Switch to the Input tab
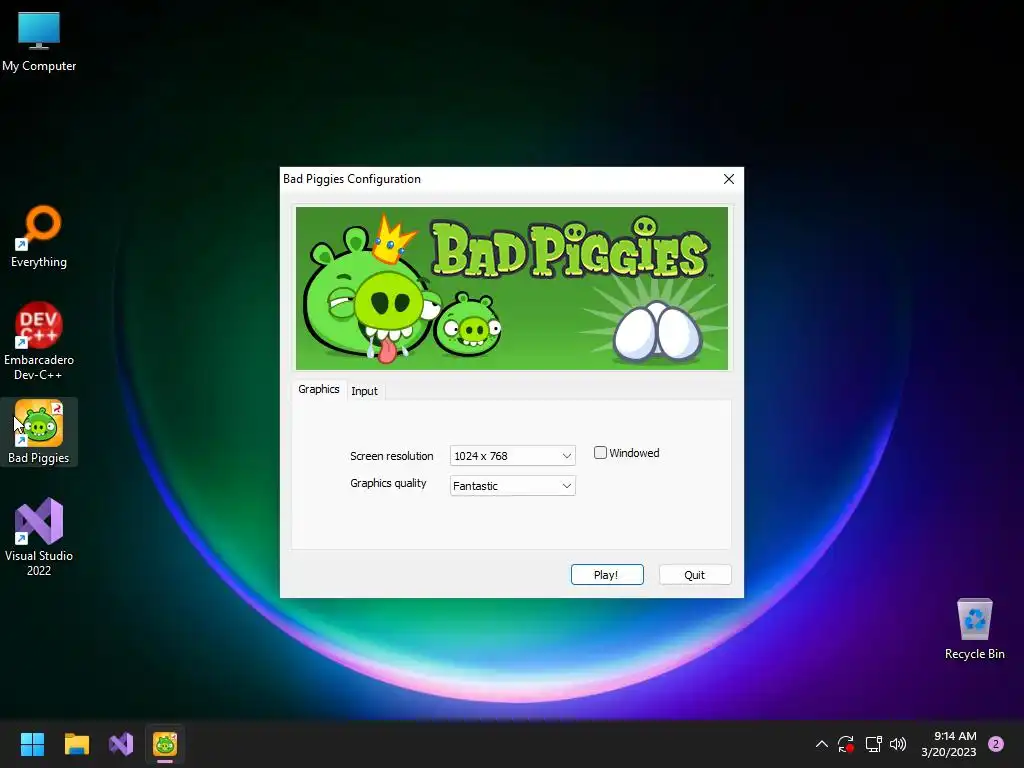 click(364, 391)
